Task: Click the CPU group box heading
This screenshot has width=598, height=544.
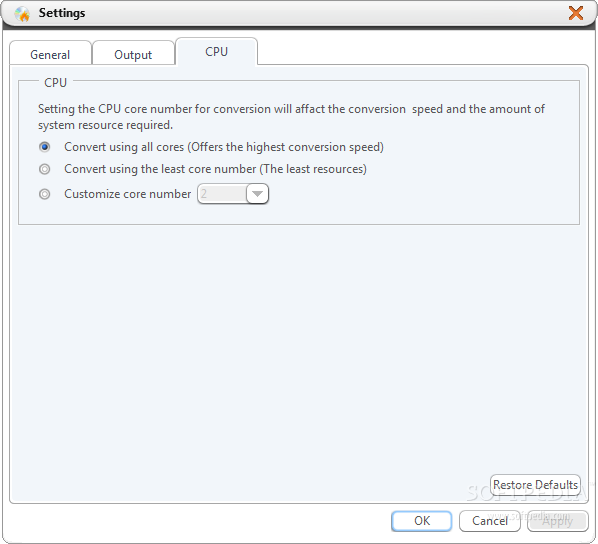Action: 56,83
